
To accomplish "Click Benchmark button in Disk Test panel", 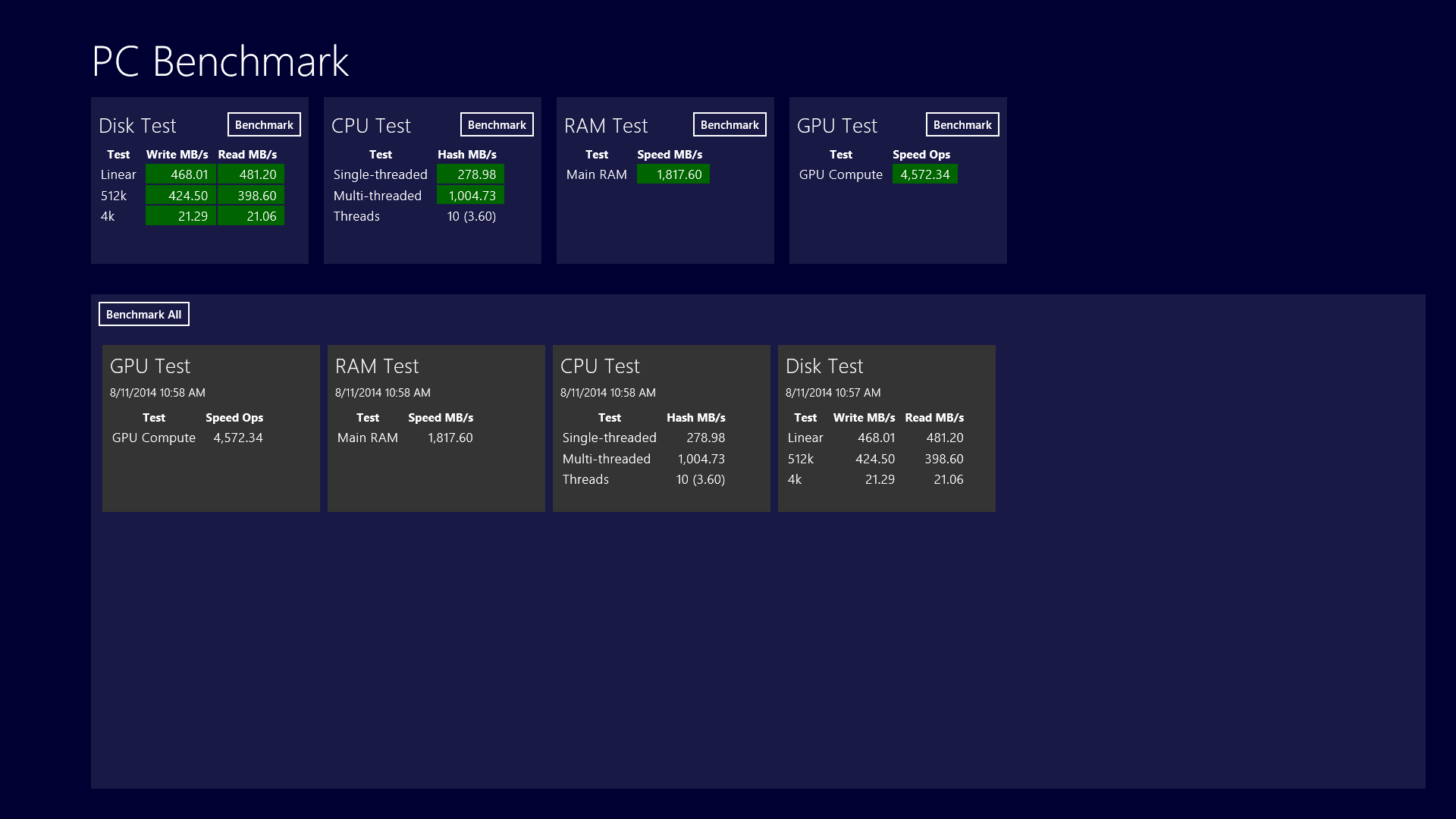I will pos(264,125).
